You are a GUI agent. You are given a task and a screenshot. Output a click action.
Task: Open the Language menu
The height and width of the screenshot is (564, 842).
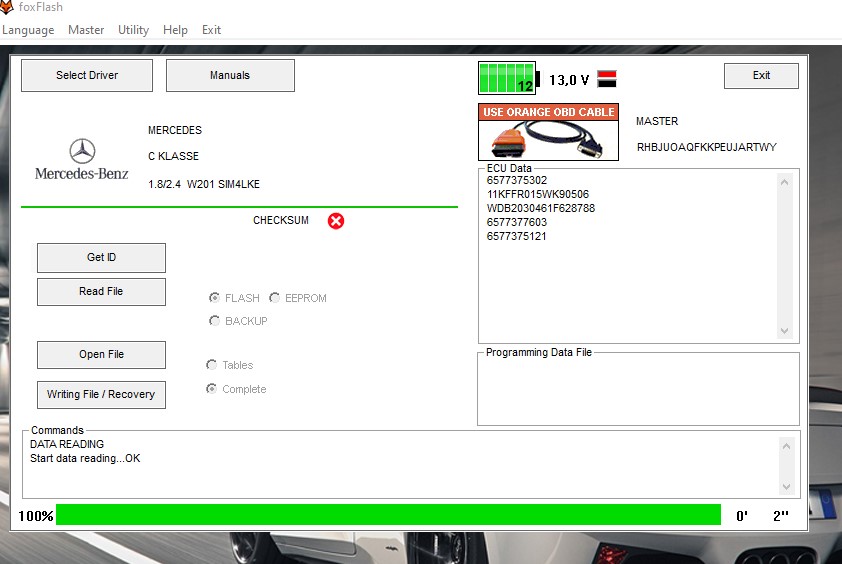point(28,30)
